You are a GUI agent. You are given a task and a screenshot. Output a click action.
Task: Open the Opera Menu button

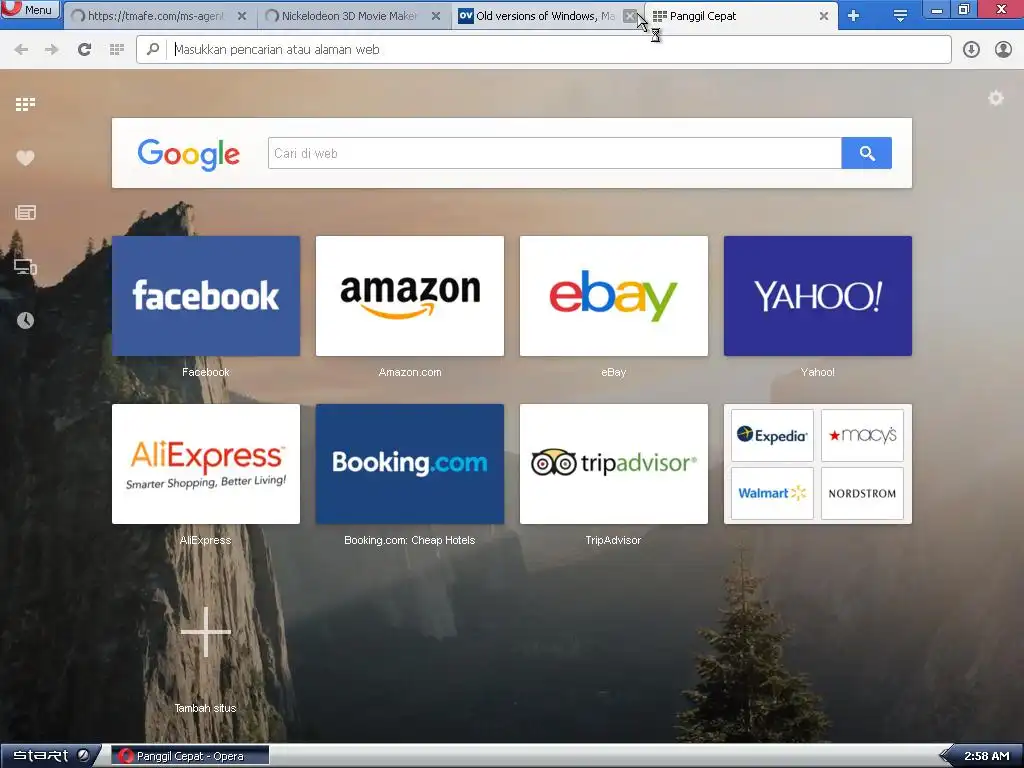point(30,9)
